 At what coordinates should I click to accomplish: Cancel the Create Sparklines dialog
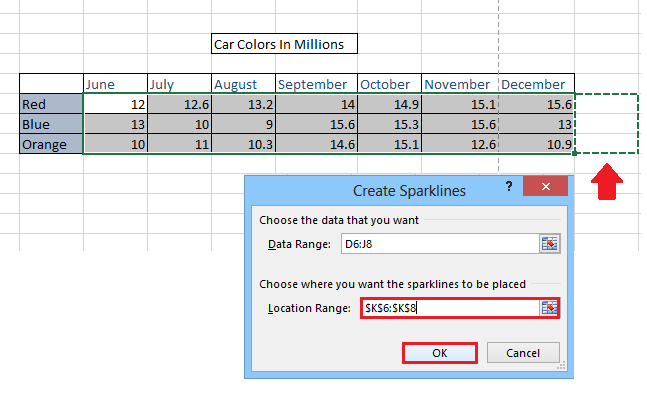(x=523, y=353)
